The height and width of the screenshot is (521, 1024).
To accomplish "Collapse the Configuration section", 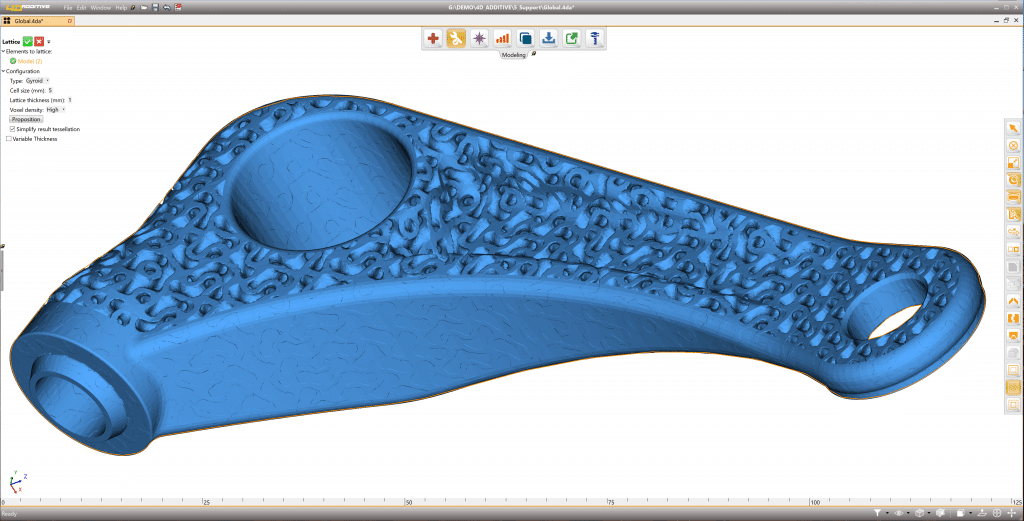I will [4, 71].
